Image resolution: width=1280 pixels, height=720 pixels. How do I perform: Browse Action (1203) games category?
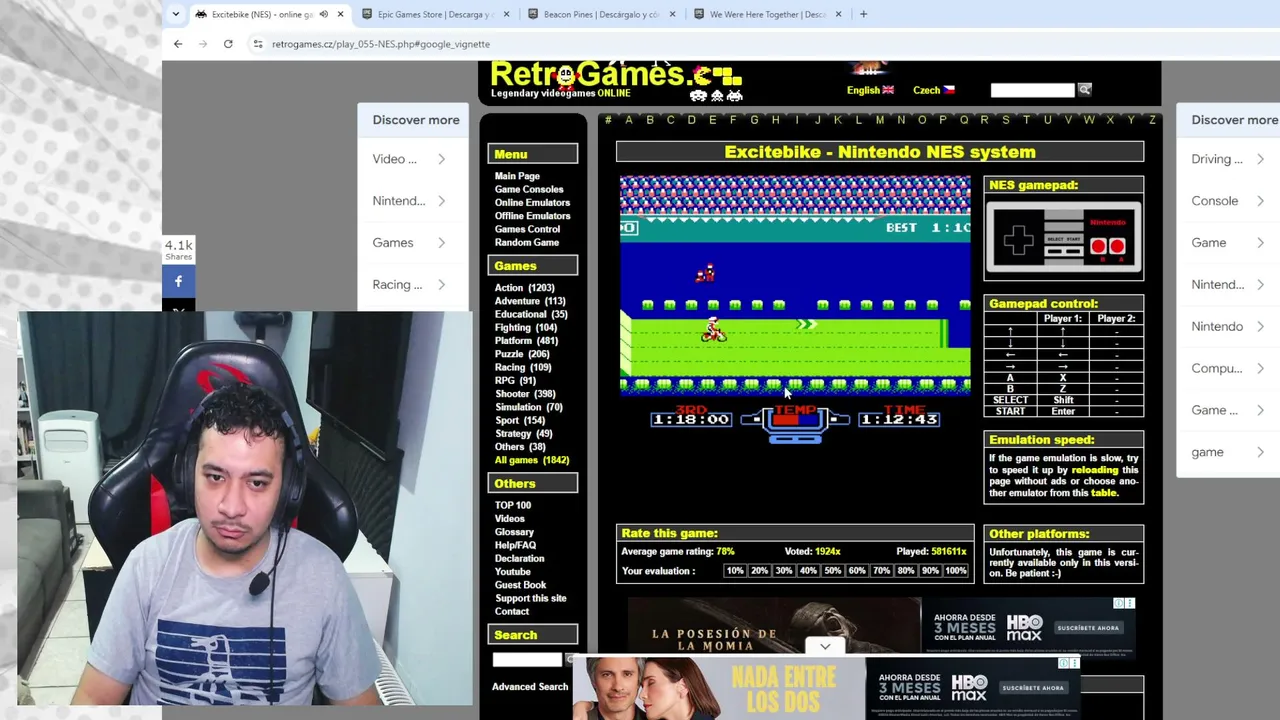(x=524, y=288)
